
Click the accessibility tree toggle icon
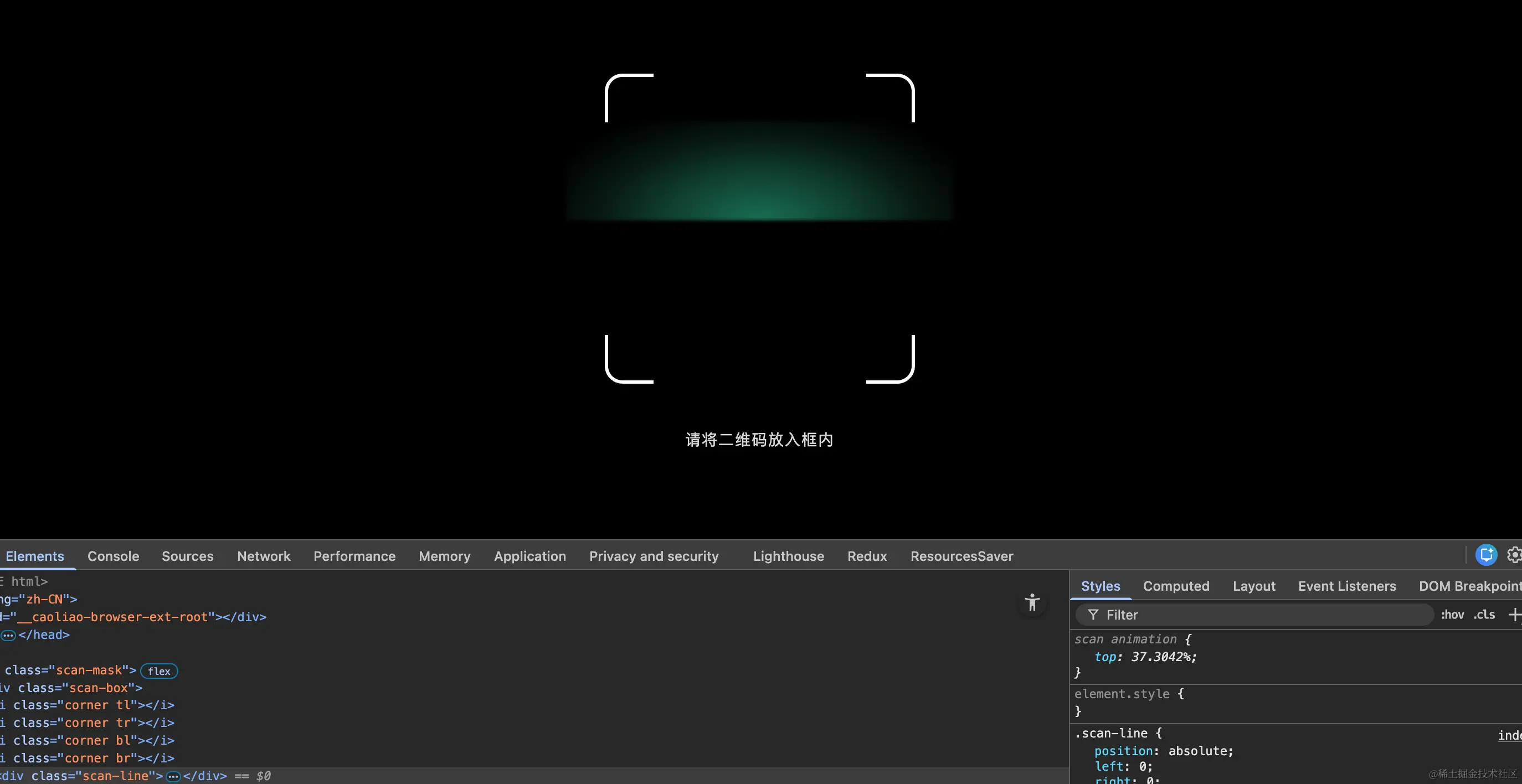1032,602
